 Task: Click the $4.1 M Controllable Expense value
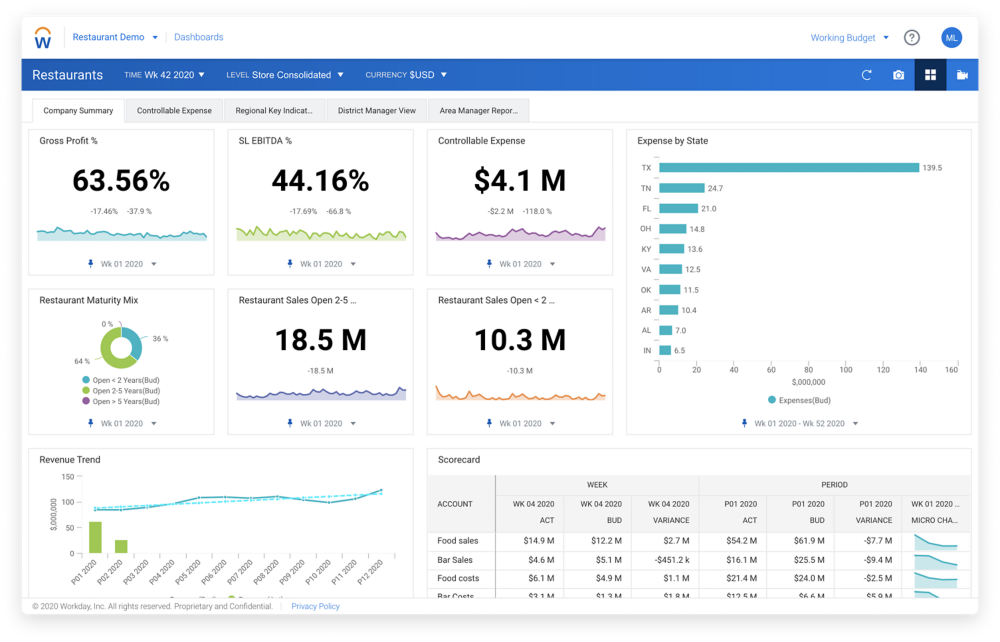520,180
